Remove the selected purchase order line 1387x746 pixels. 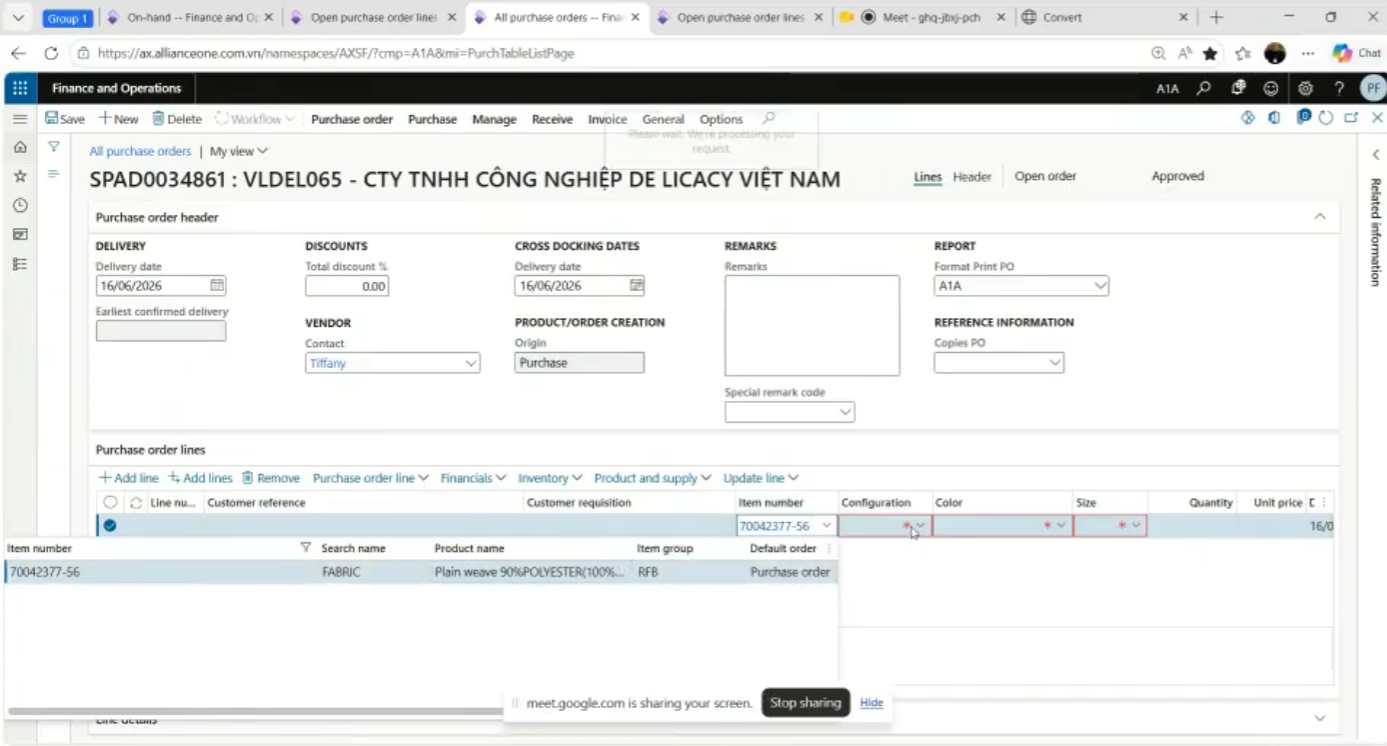[271, 478]
